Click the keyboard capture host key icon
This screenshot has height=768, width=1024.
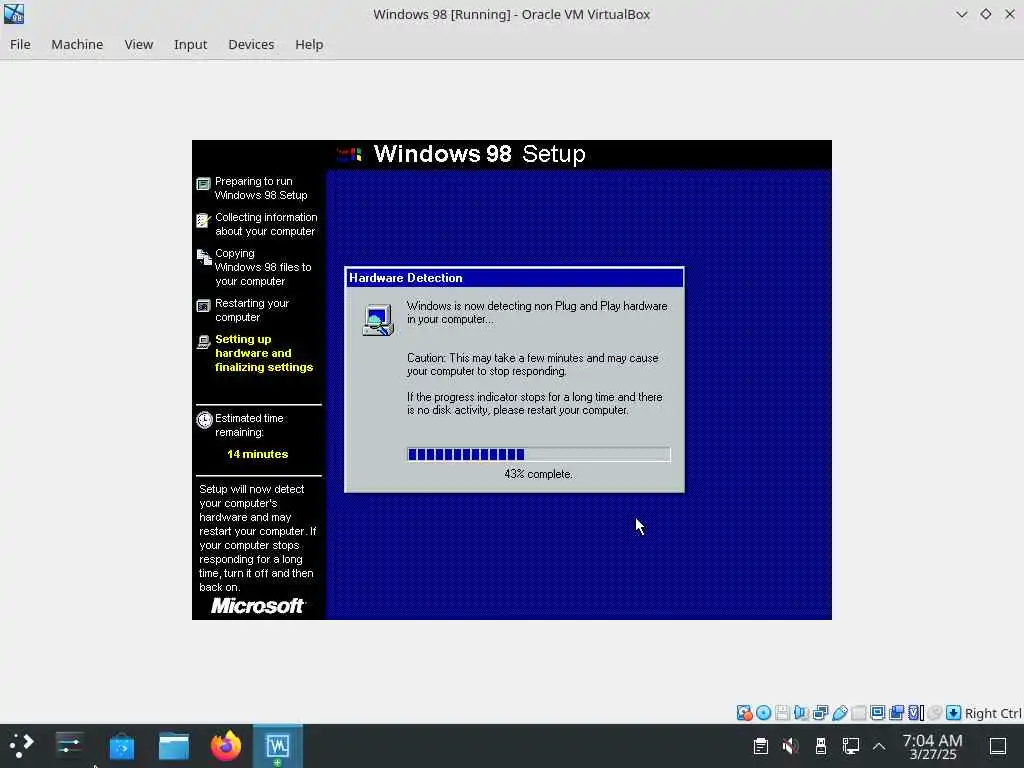click(x=953, y=712)
